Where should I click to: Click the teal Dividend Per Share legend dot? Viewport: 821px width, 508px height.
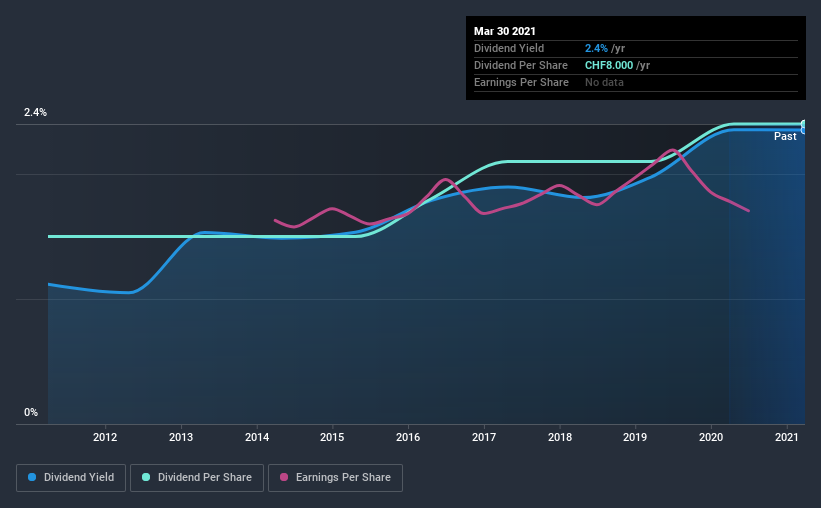tap(146, 477)
